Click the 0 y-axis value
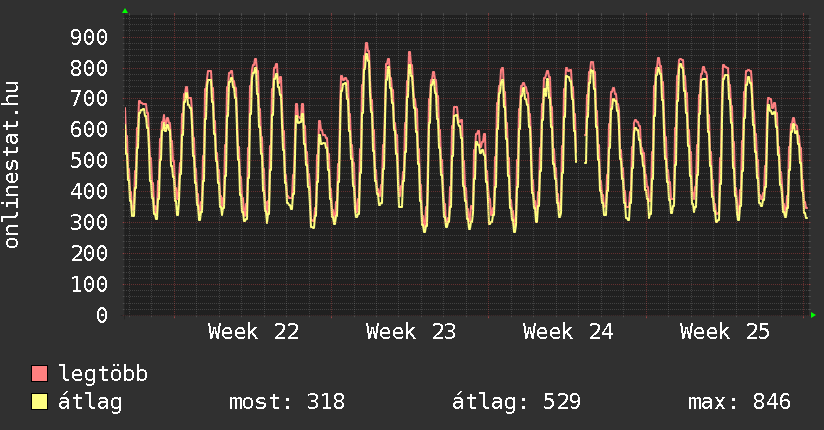The width and height of the screenshot is (824, 430). point(102,315)
